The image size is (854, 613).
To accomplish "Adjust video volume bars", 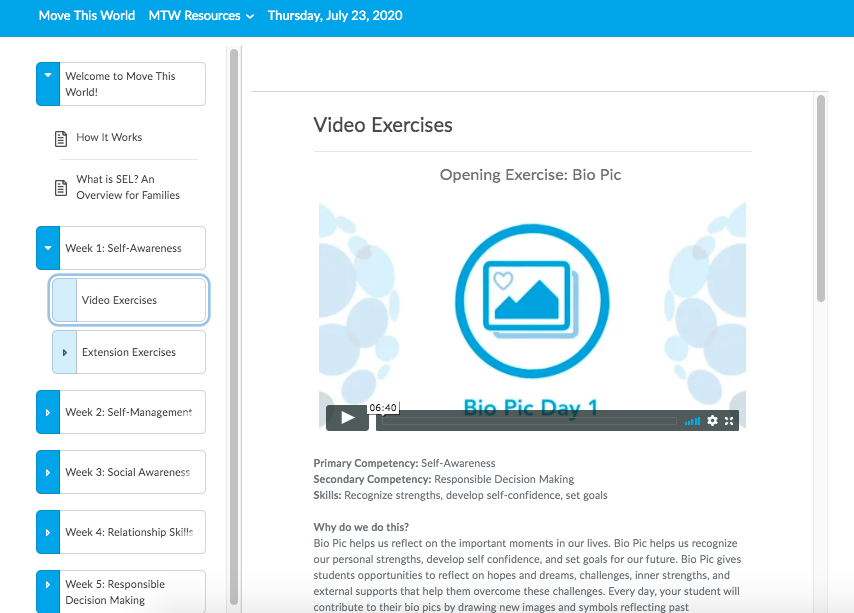I will pos(692,421).
